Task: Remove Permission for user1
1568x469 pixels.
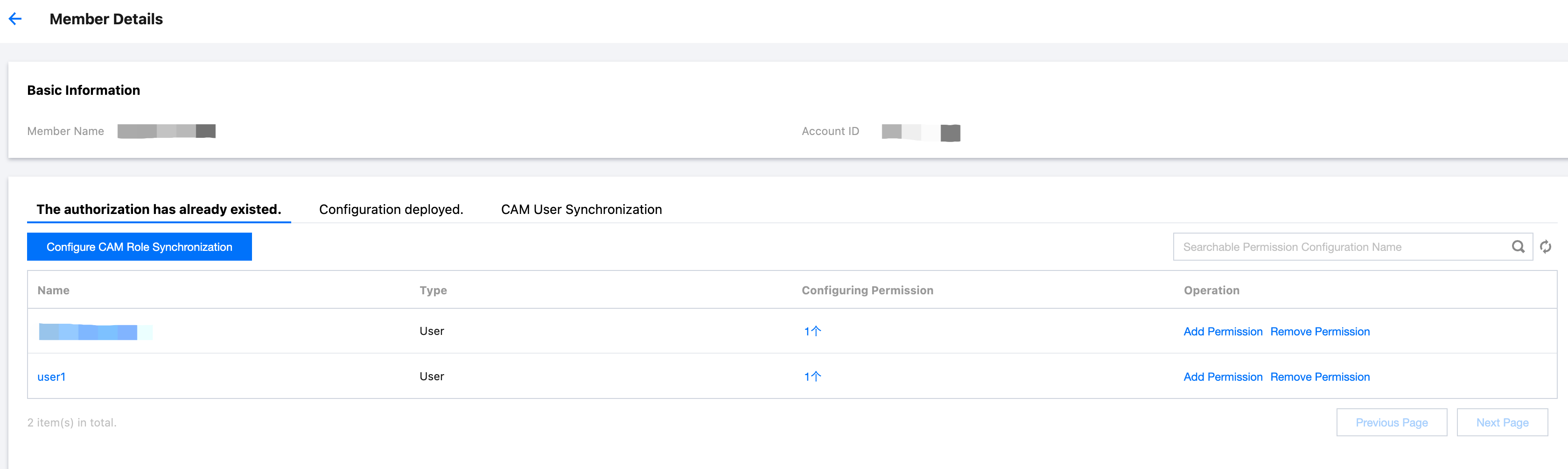Action: point(1320,377)
